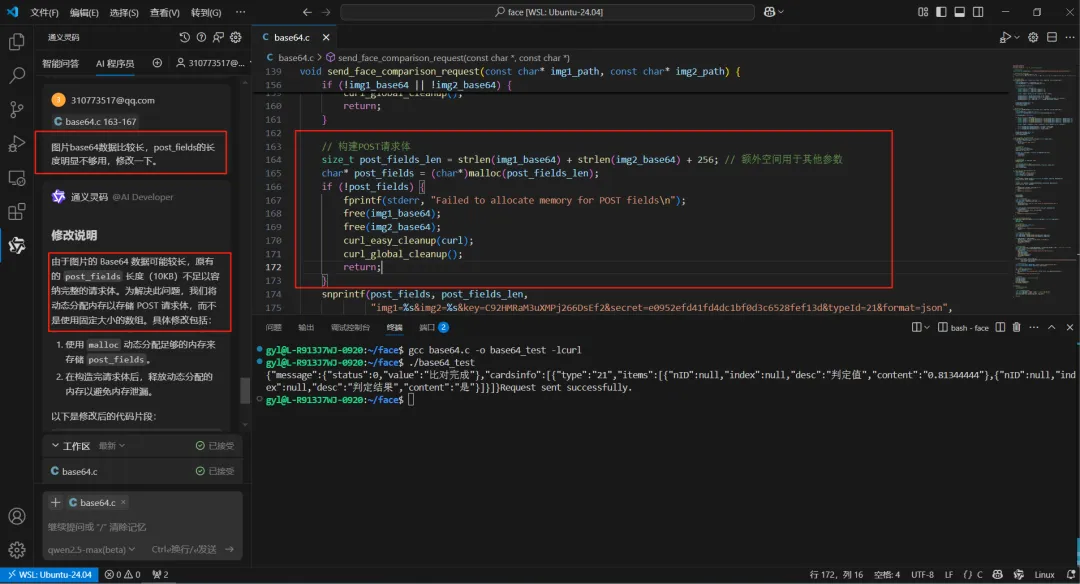Open base64.c in the workspace changes list

click(79, 471)
